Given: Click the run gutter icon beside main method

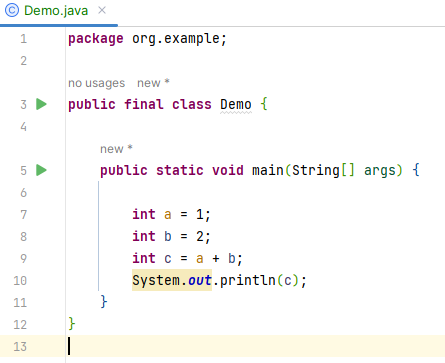Looking at the screenshot, I should [x=41, y=170].
